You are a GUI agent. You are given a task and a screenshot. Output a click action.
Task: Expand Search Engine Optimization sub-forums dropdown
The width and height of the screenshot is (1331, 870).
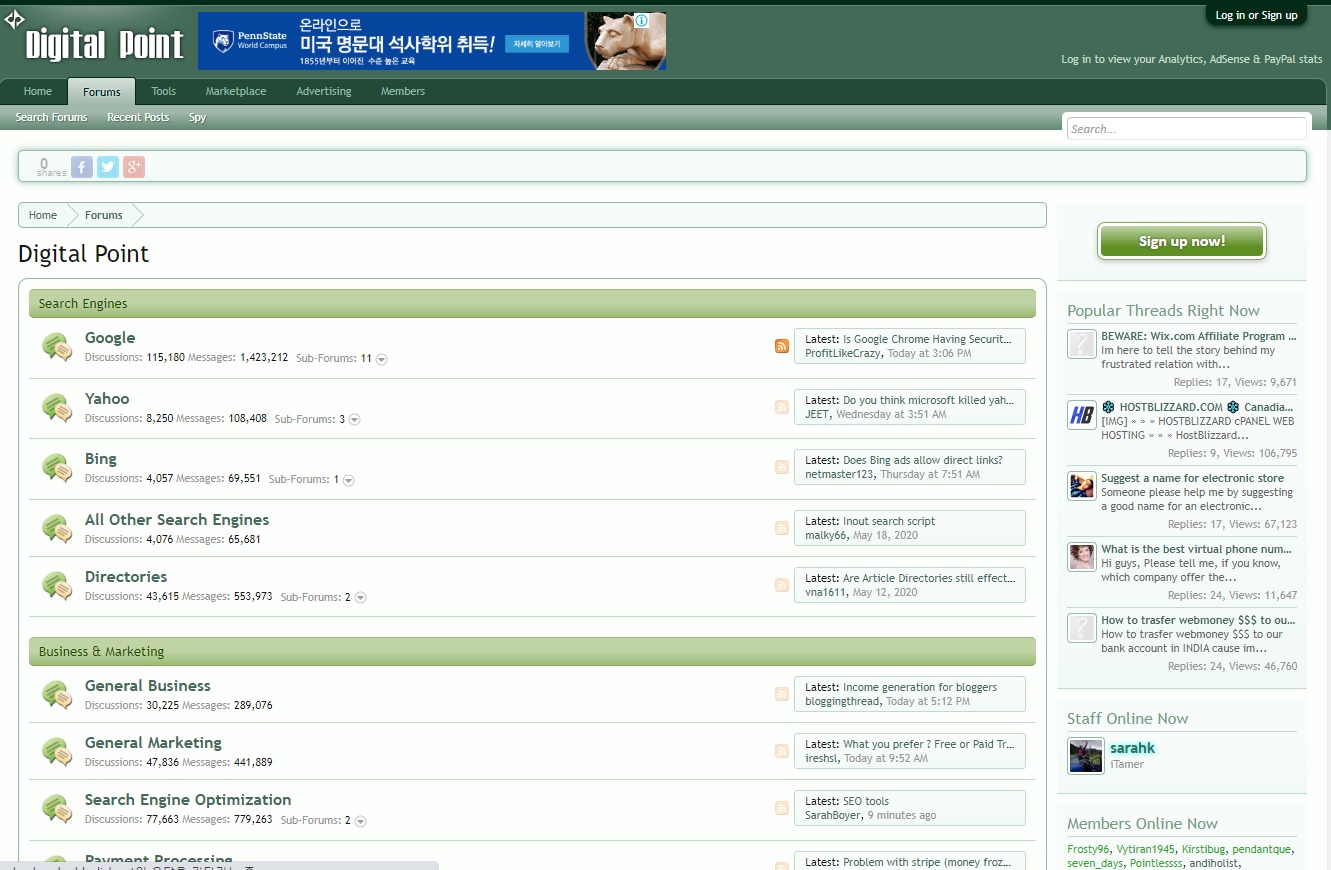(360, 821)
